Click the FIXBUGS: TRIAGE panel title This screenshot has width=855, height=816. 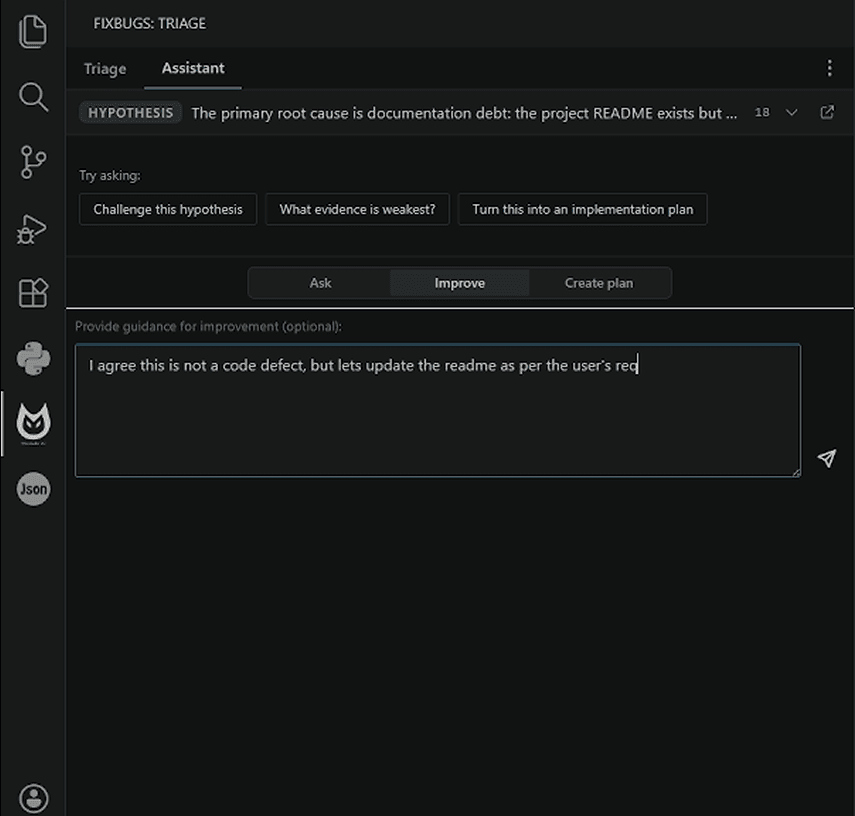149,23
